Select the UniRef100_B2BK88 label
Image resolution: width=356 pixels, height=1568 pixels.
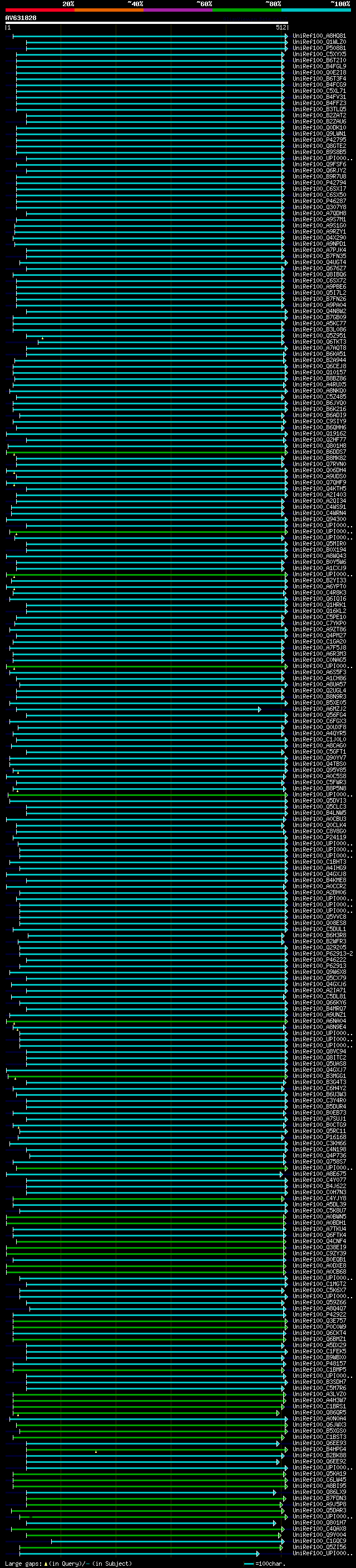319,1455
